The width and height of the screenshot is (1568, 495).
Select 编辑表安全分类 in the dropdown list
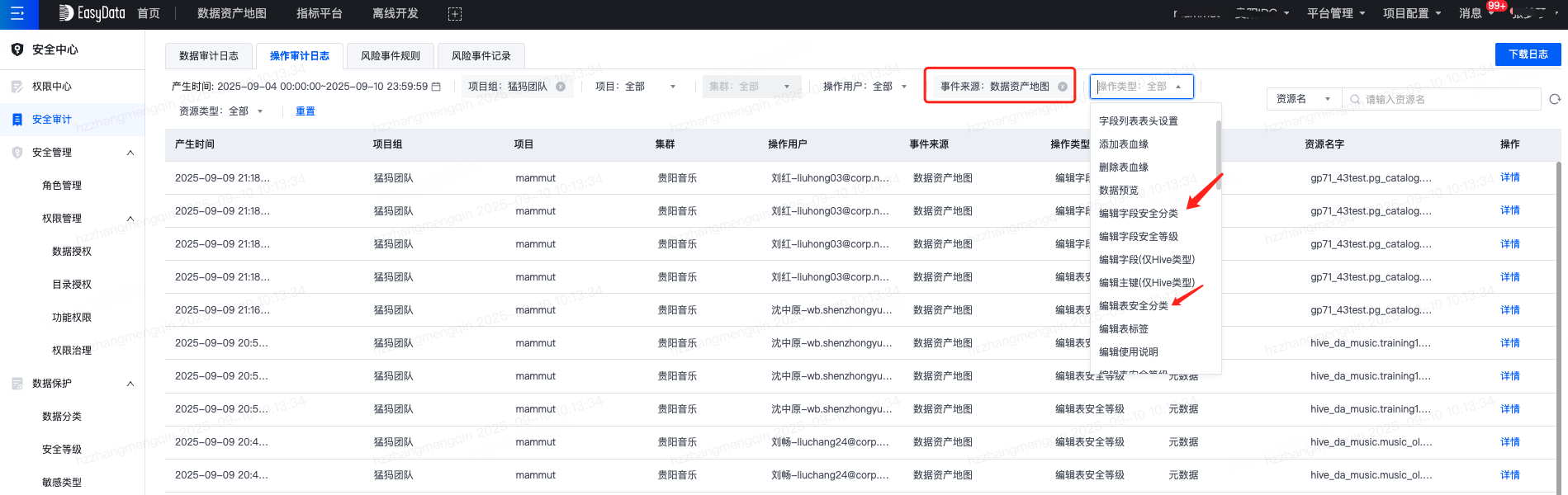[x=1133, y=306]
